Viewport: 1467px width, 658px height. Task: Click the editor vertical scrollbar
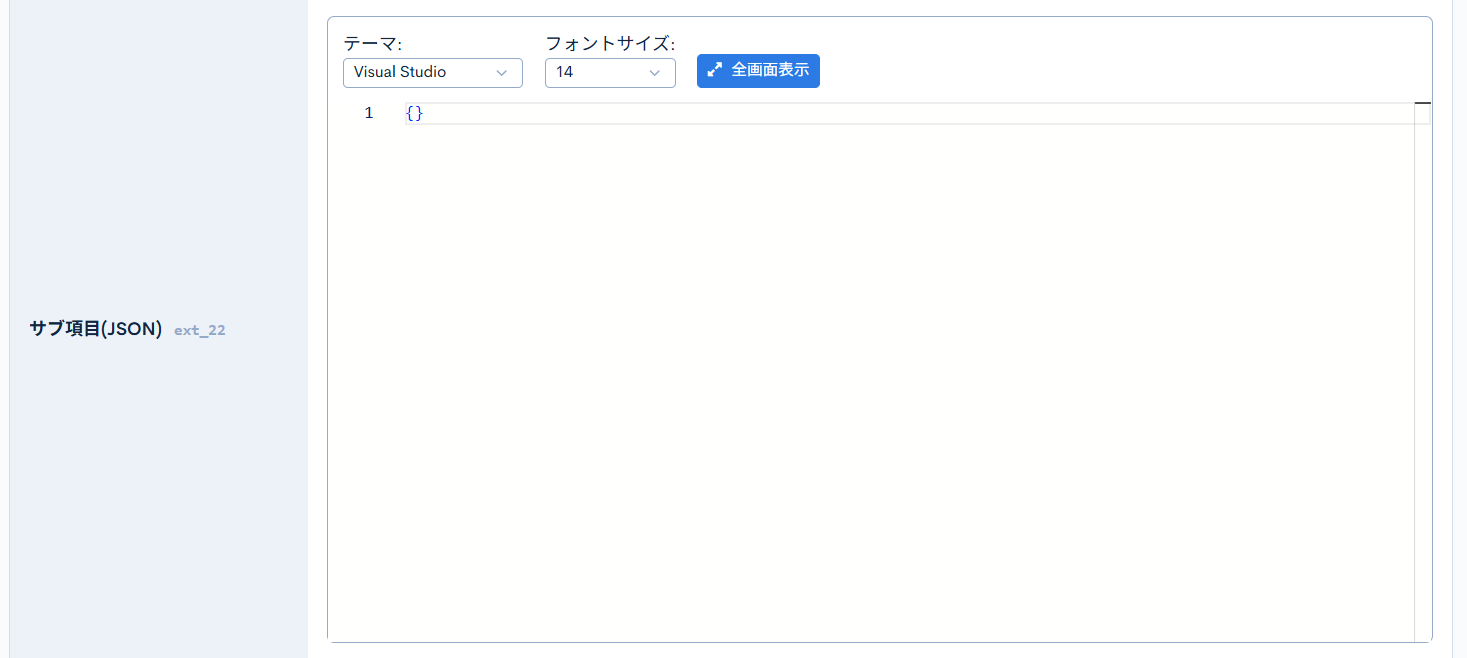click(1424, 300)
